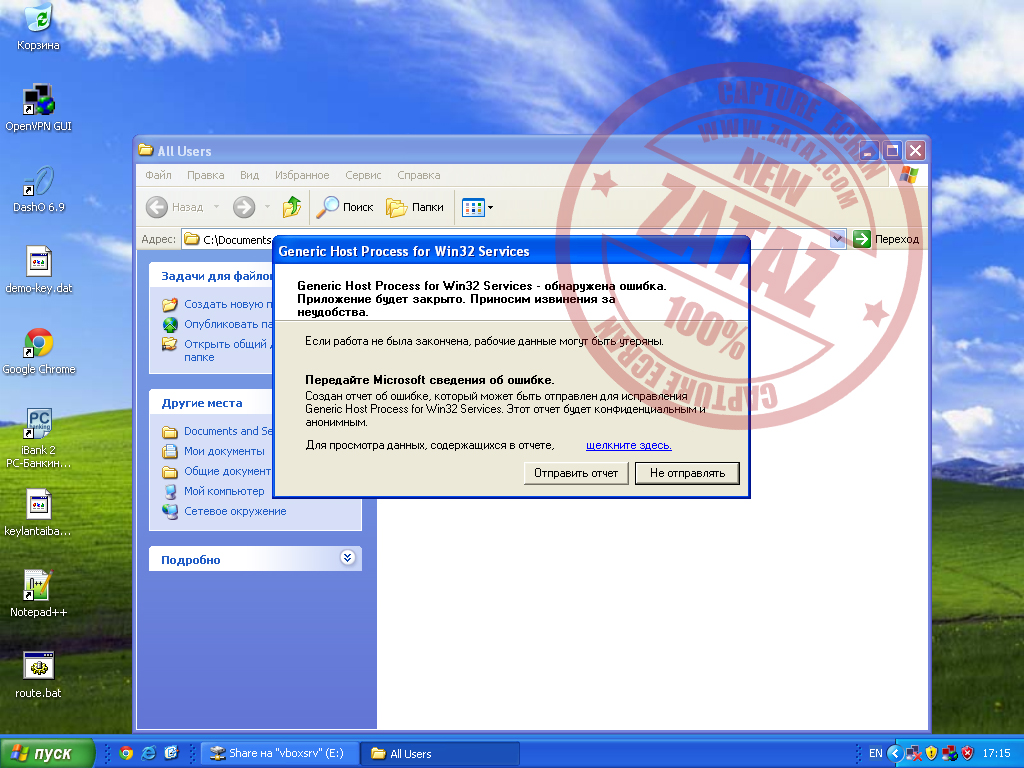This screenshot has width=1024, height=768.
Task: Open Поиск search in Explorer toolbar
Action: tap(344, 207)
